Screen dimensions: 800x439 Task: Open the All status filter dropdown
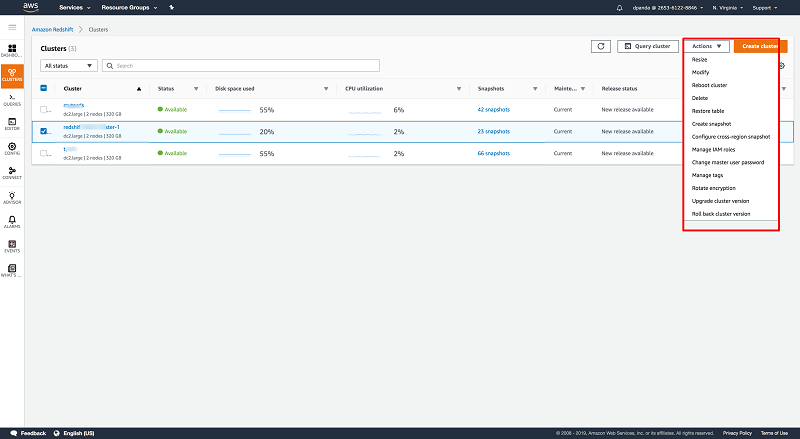69,66
